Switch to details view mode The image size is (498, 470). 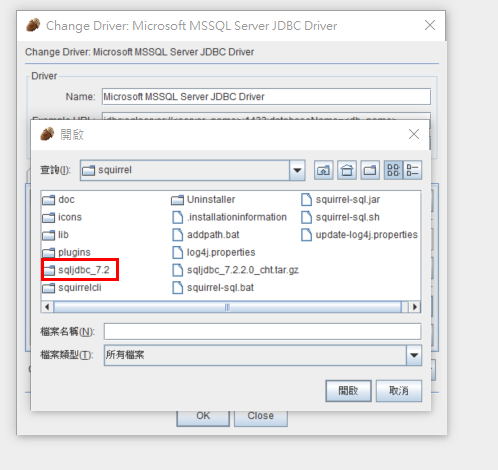pyautogui.click(x=412, y=170)
